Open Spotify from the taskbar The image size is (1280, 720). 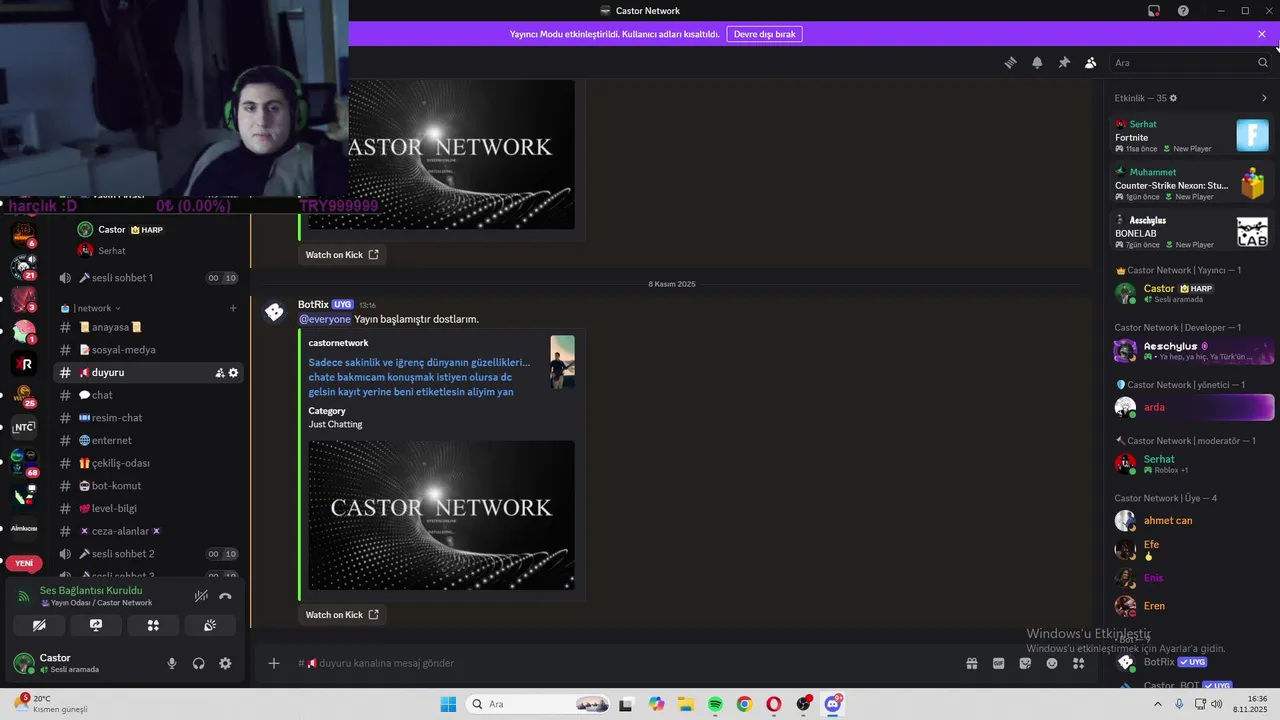click(x=716, y=704)
